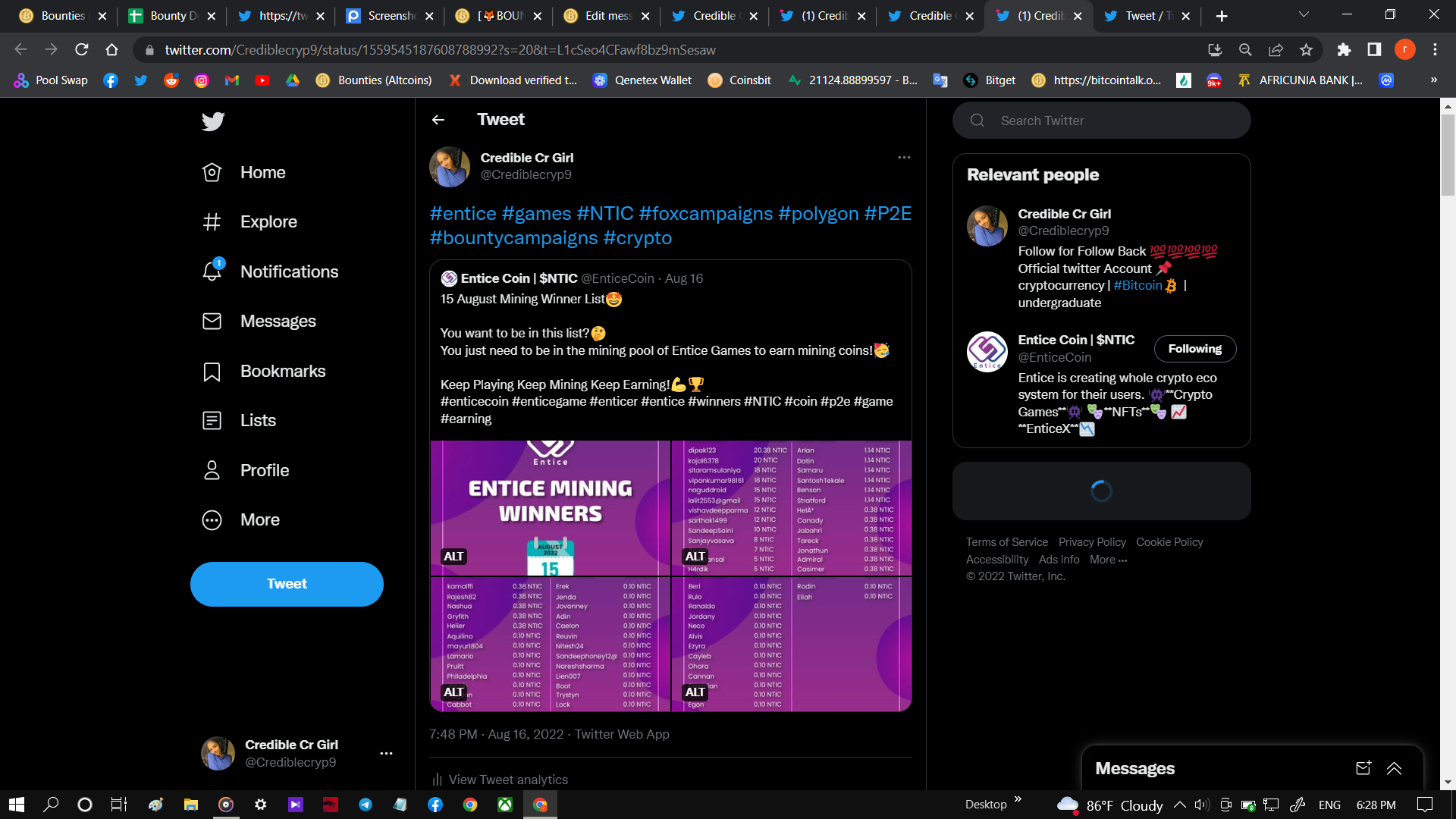This screenshot has height=819, width=1456.
Task: Click the Twitter bird logo in sidebar
Action: point(213,121)
